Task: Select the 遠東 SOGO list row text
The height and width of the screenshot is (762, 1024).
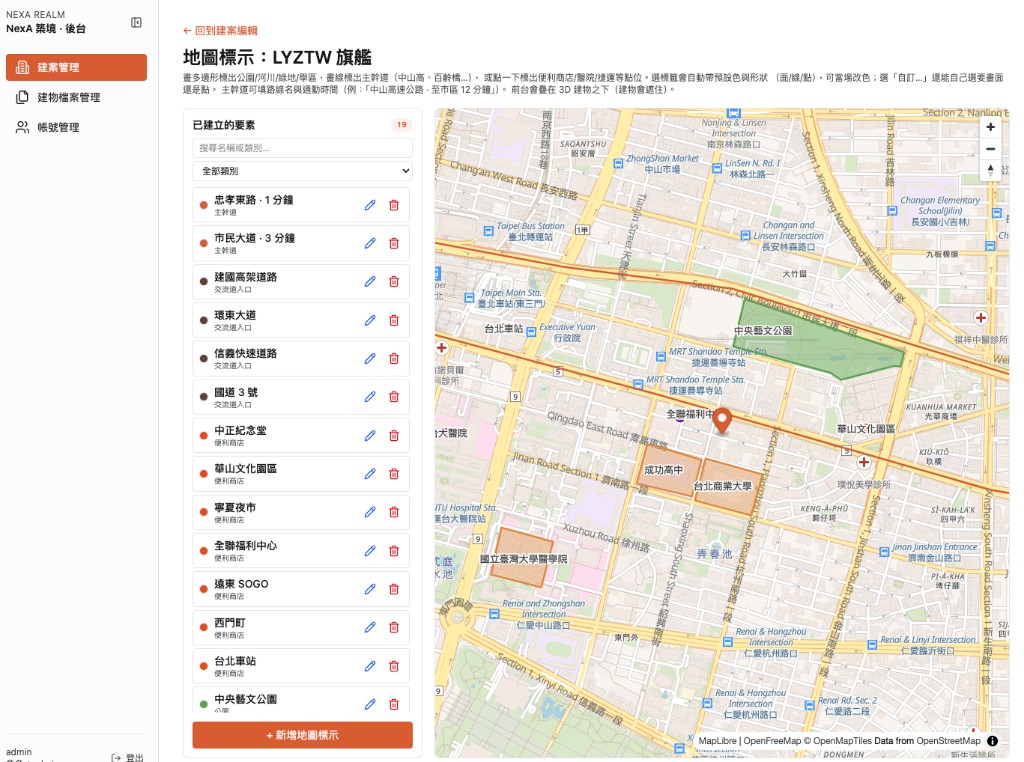Action: click(x=241, y=584)
